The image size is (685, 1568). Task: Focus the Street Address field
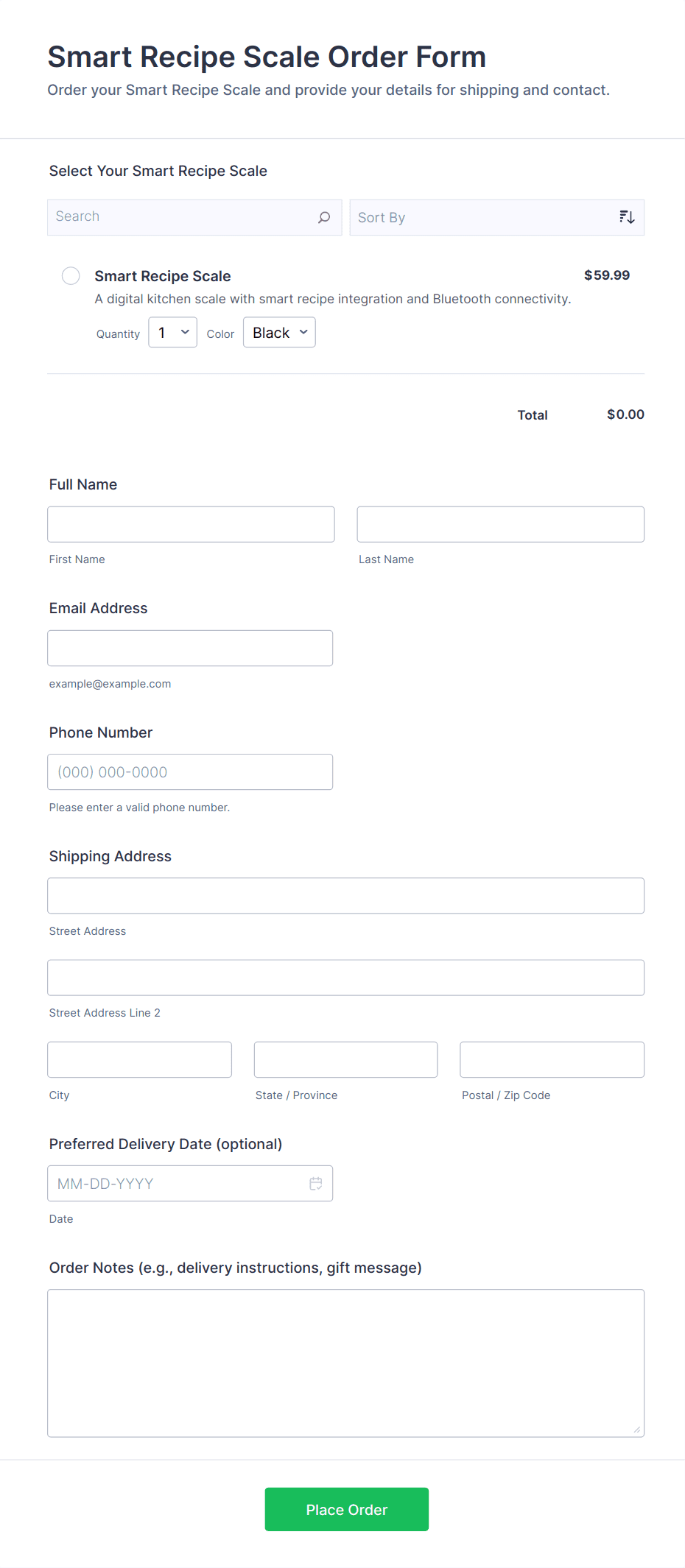pyautogui.click(x=345, y=896)
